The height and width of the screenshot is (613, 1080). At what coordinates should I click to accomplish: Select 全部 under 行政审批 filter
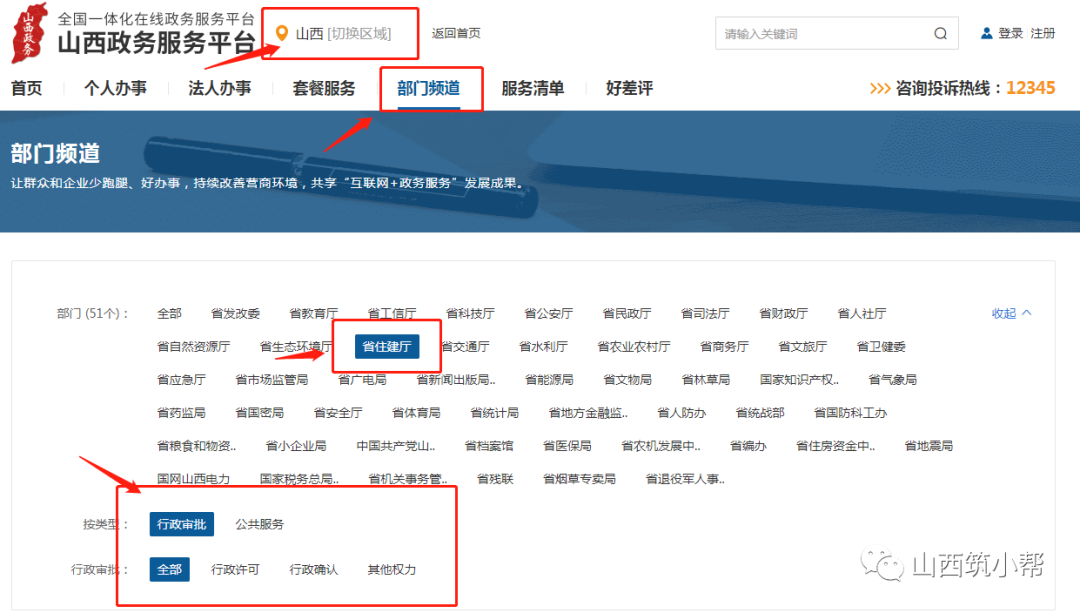click(x=169, y=569)
